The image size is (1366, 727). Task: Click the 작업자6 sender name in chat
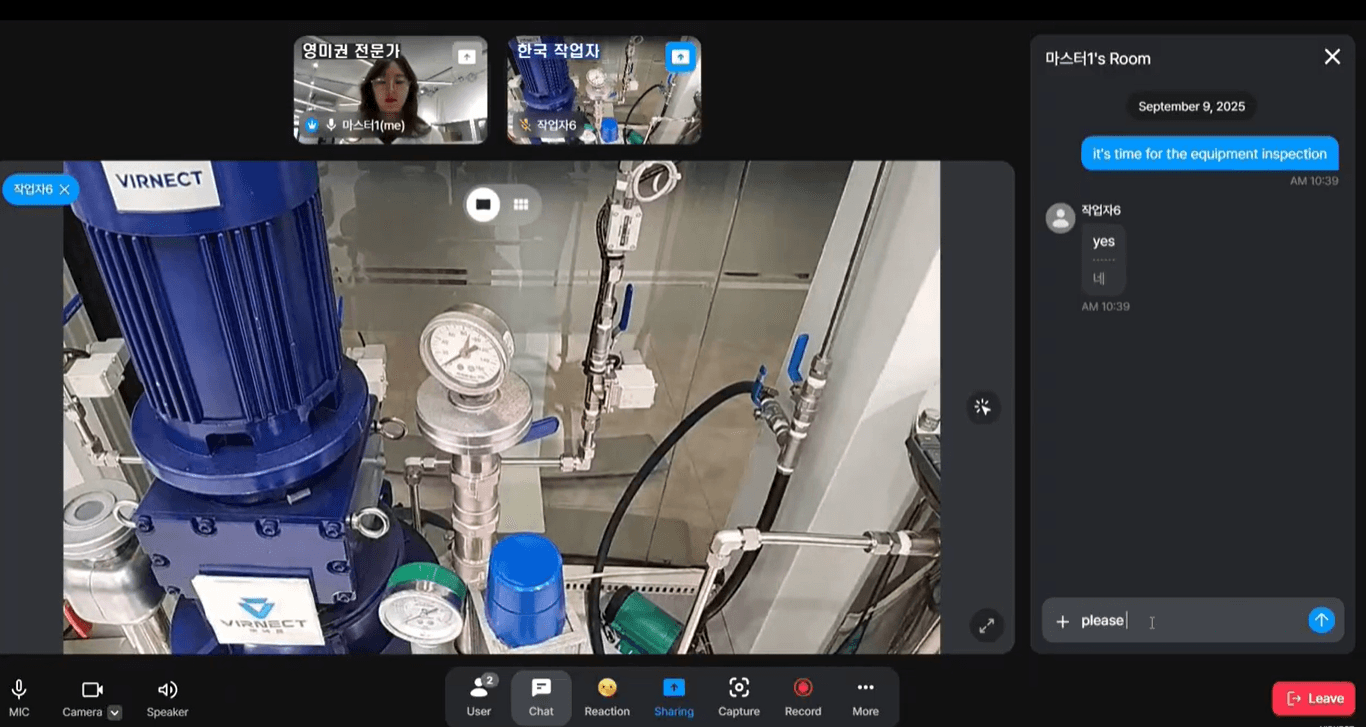(x=1101, y=210)
